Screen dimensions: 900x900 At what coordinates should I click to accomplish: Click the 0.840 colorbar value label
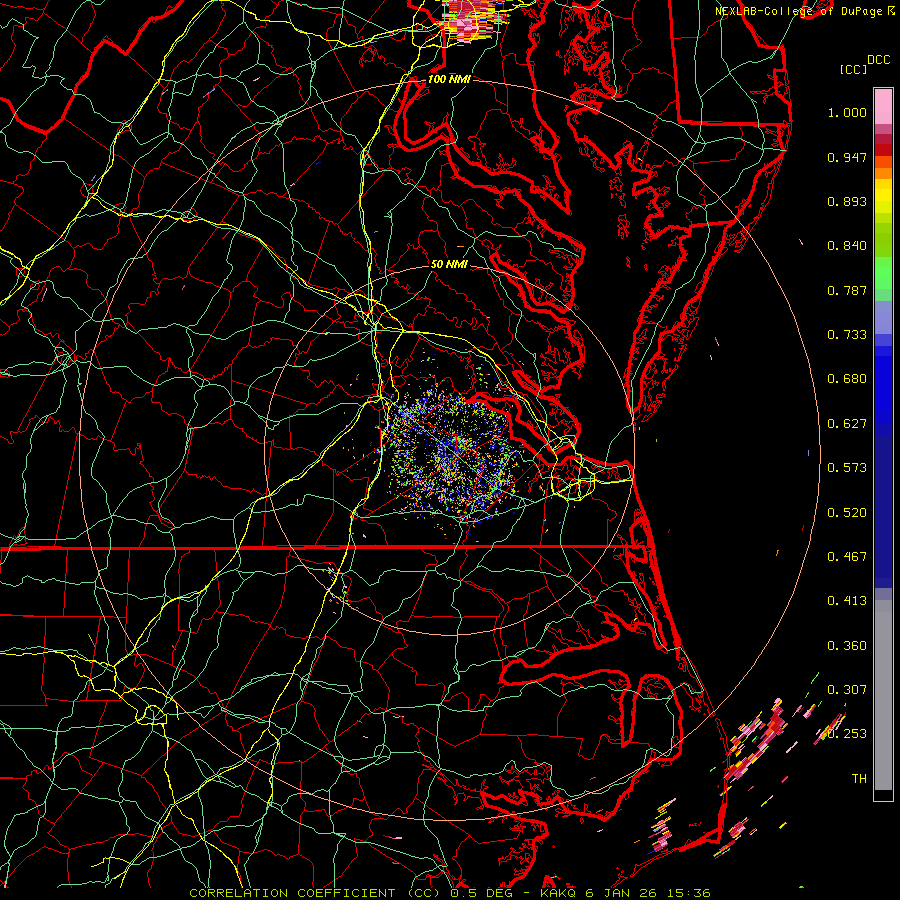[847, 246]
